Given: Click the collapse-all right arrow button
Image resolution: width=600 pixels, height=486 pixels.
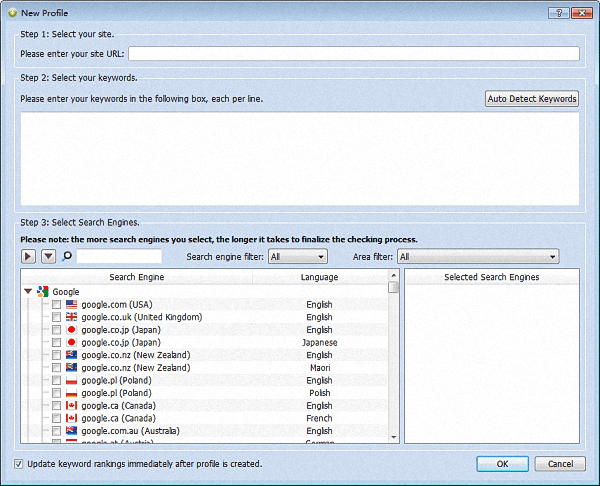Looking at the screenshot, I should pyautogui.click(x=28, y=257).
